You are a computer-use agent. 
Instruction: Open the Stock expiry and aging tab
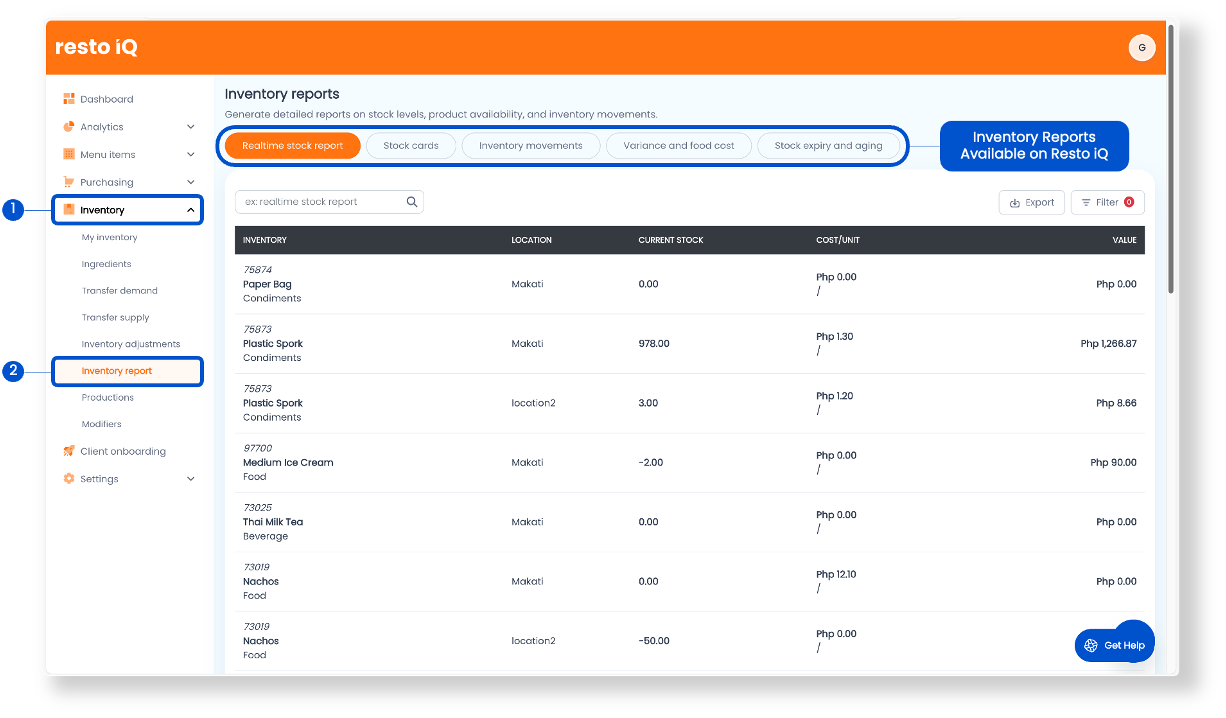pos(829,146)
